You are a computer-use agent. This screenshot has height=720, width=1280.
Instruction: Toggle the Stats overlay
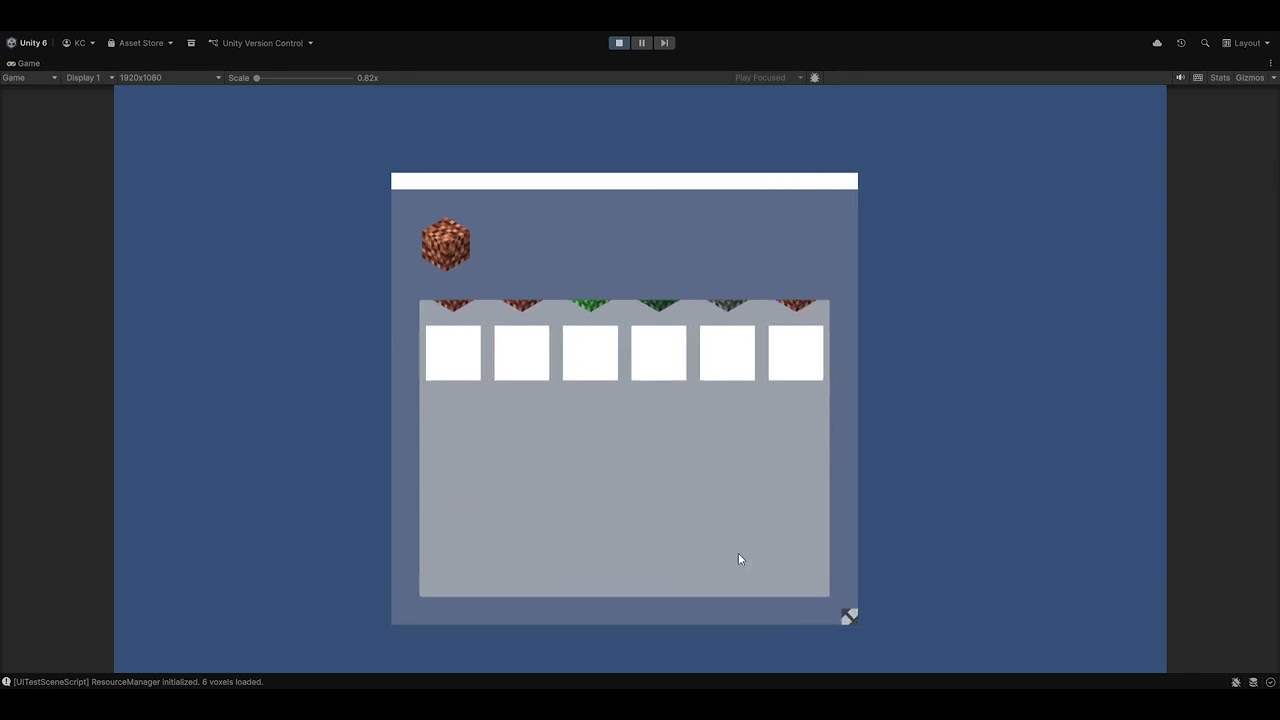[x=1220, y=78]
